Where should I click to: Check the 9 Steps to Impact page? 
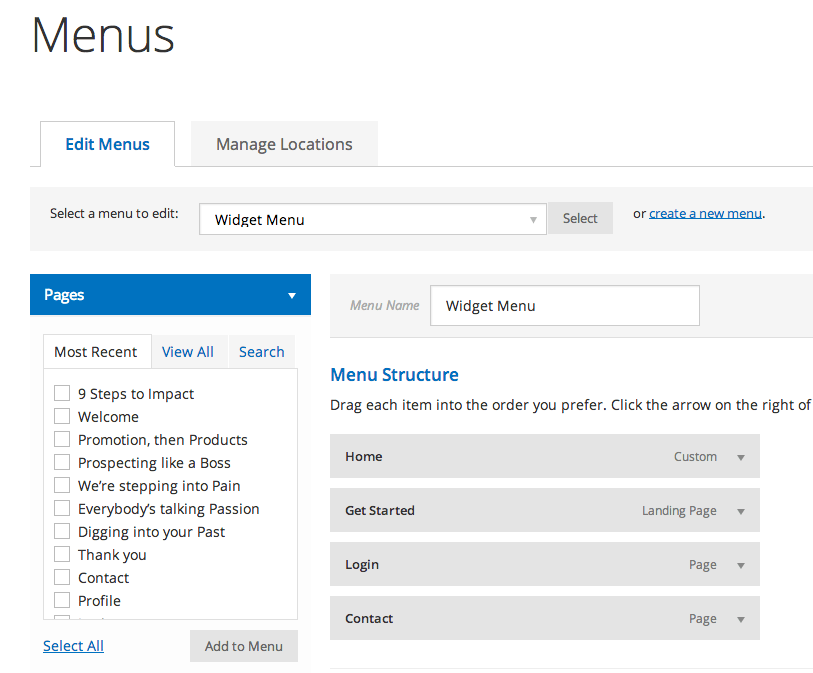[x=62, y=393]
